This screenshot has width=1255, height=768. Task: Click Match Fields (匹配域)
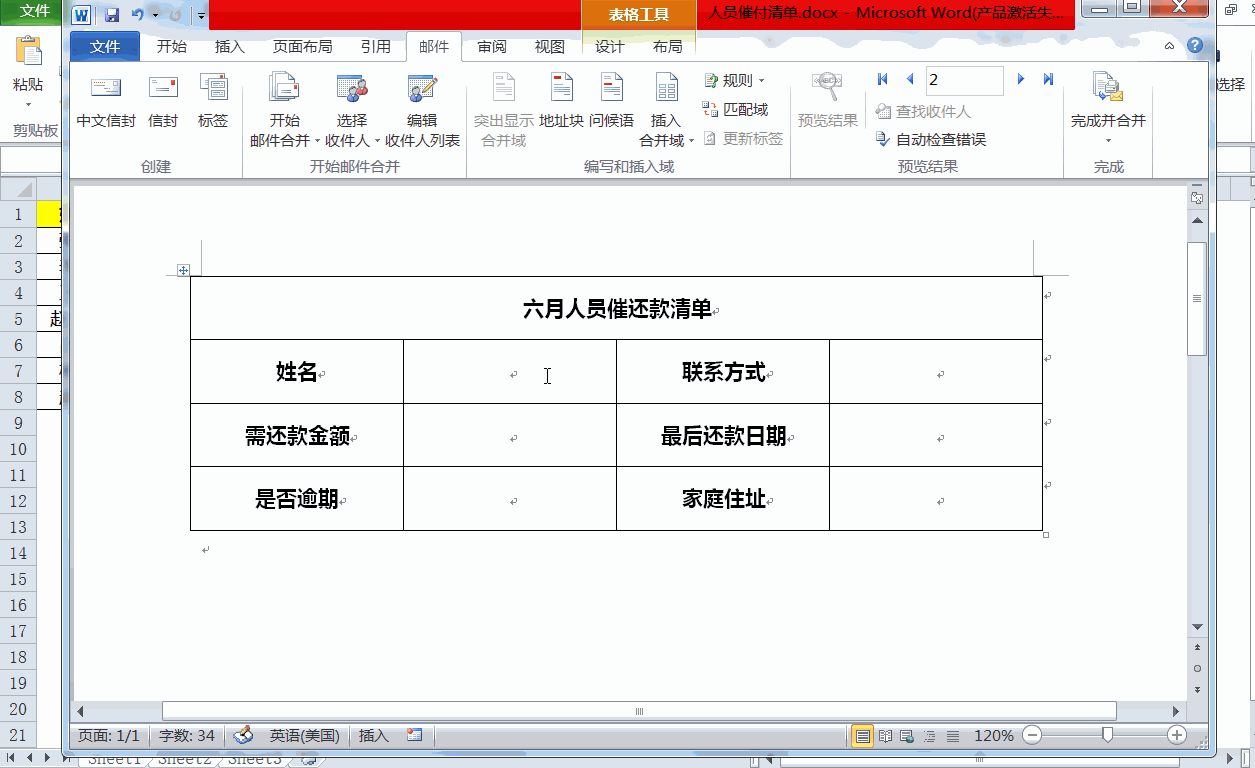pyautogui.click(x=735, y=110)
